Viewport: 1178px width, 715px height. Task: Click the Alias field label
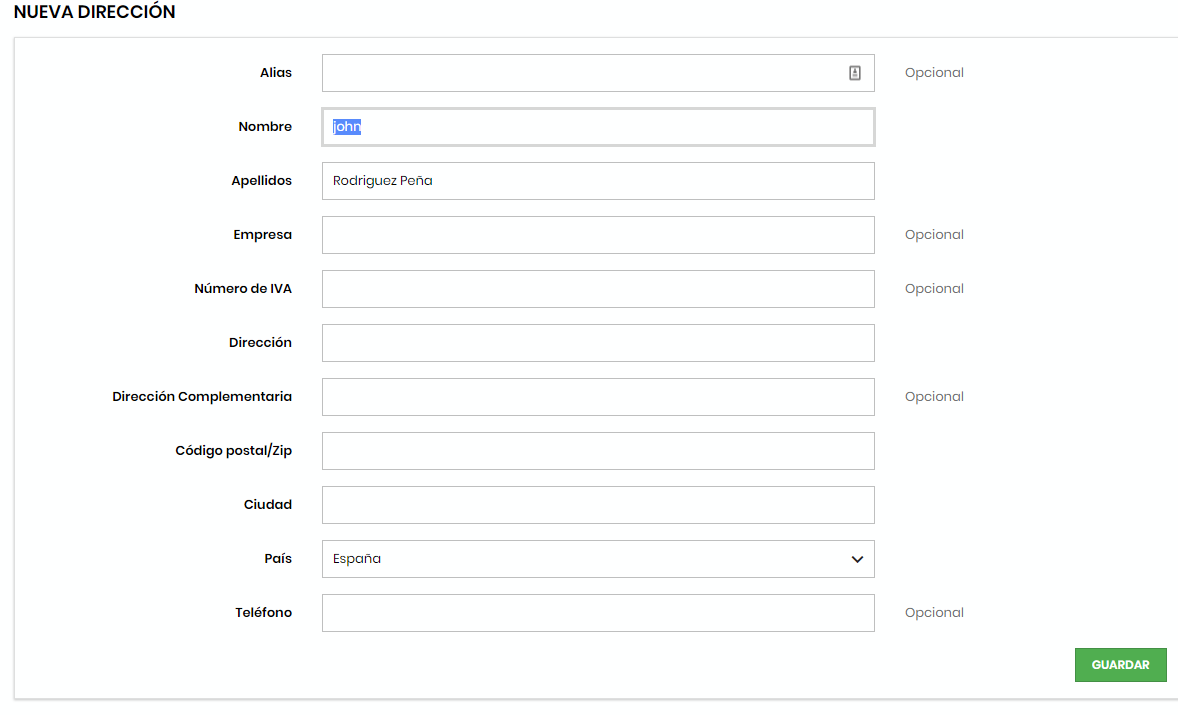[x=275, y=73]
